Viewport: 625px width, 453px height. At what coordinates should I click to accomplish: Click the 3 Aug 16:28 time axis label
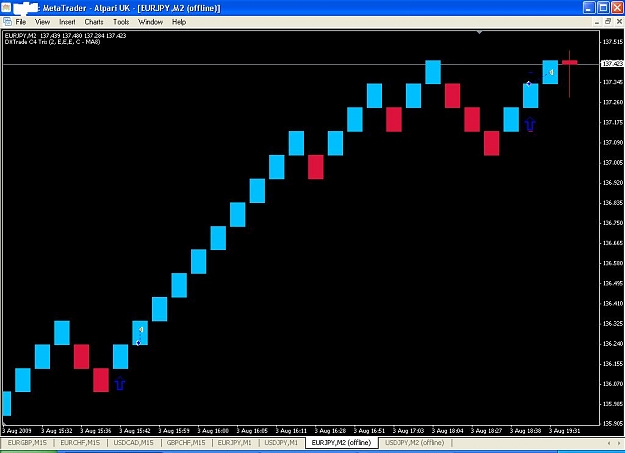pyautogui.click(x=330, y=431)
